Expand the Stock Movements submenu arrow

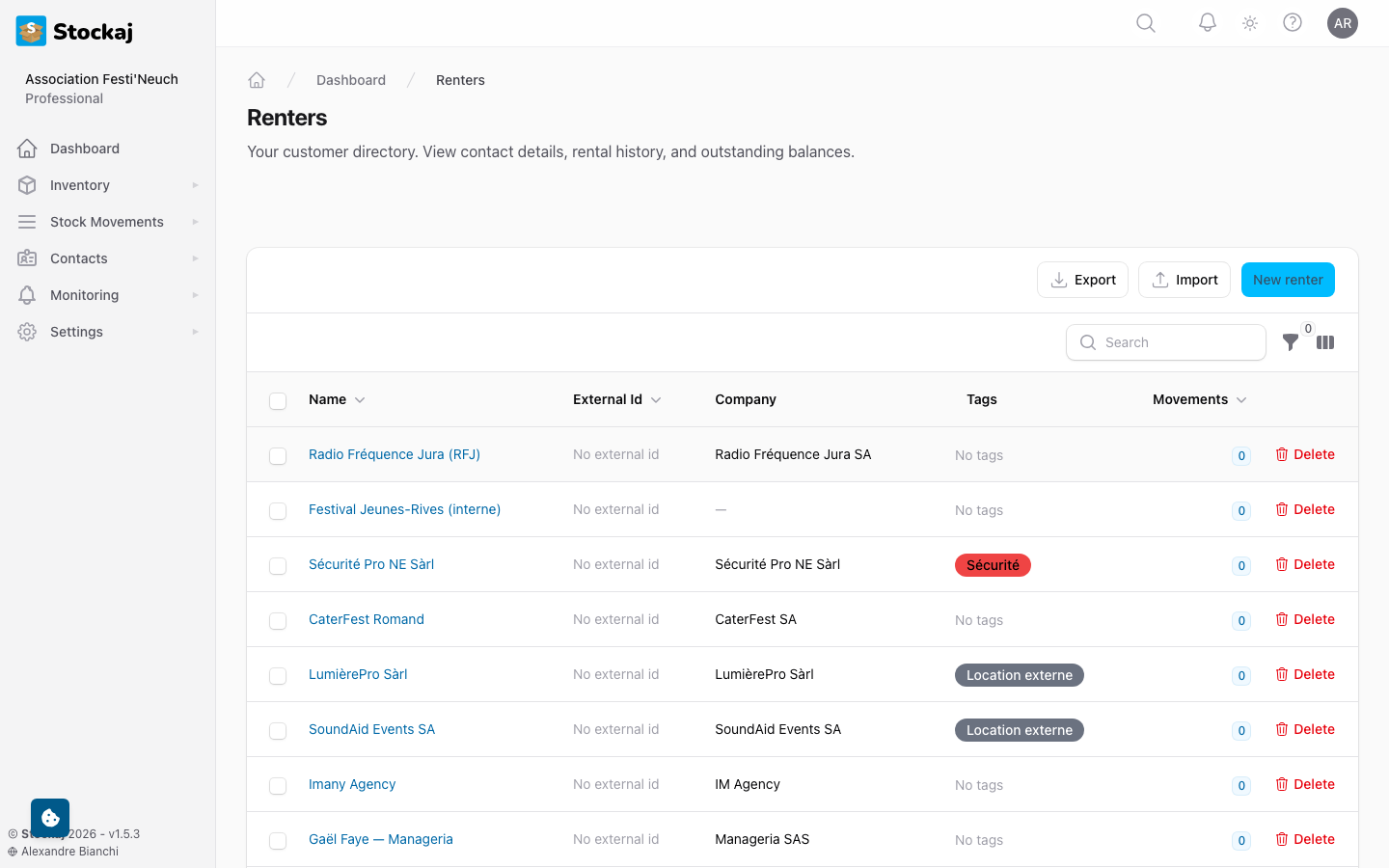click(x=195, y=222)
